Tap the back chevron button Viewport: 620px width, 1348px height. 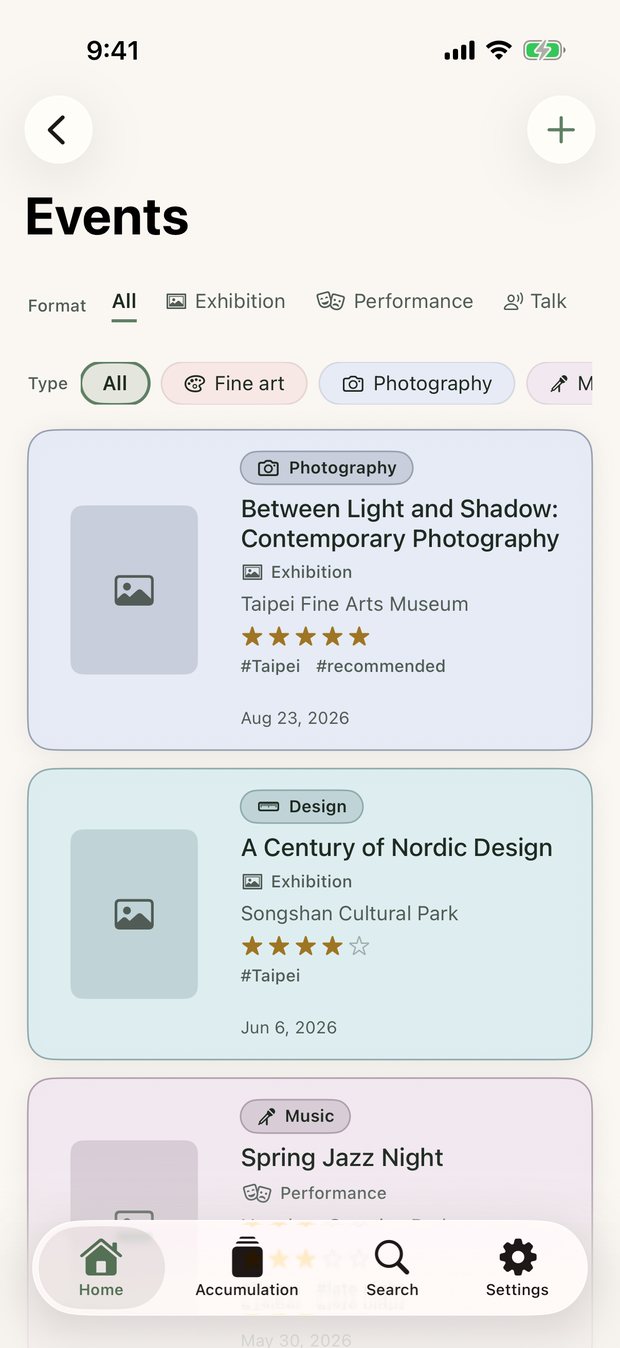click(58, 130)
